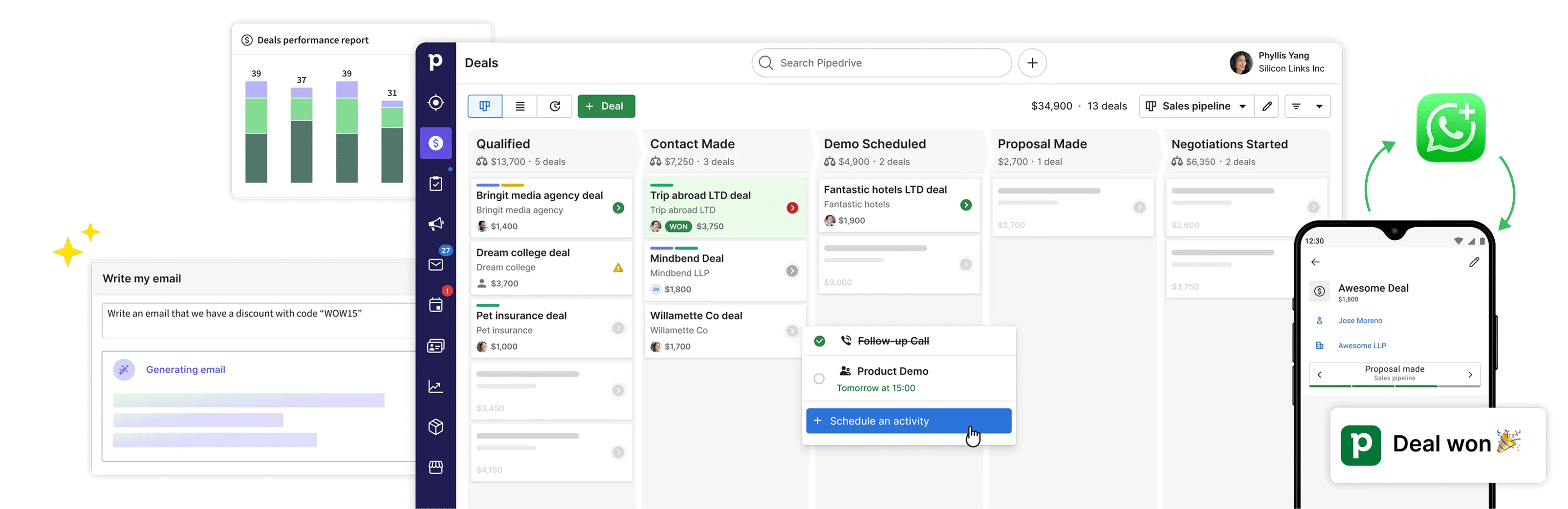Open the Leads target icon in sidebar
Screen dimensions: 1568x509
coord(435,102)
